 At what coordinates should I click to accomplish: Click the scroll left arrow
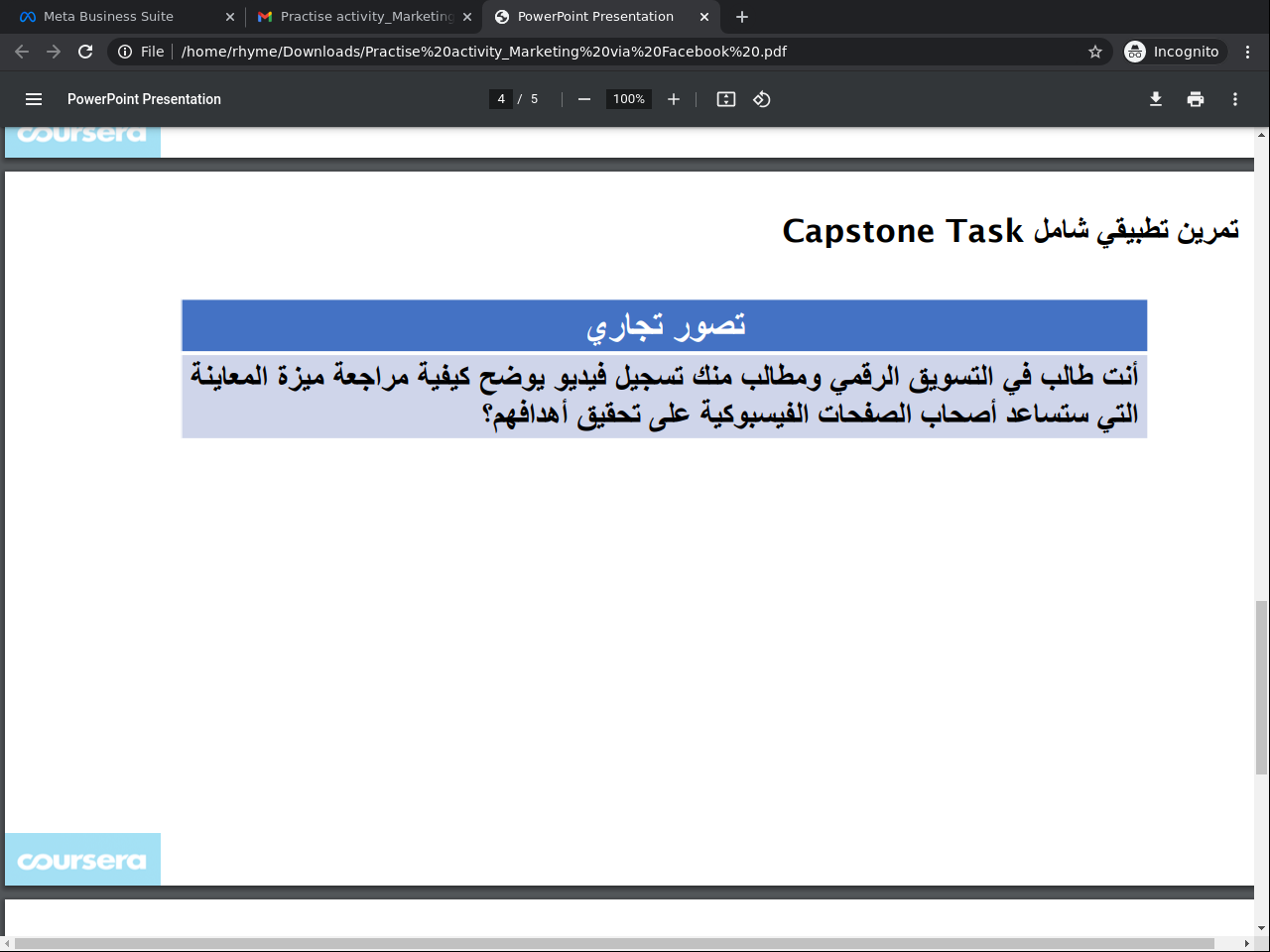8,943
